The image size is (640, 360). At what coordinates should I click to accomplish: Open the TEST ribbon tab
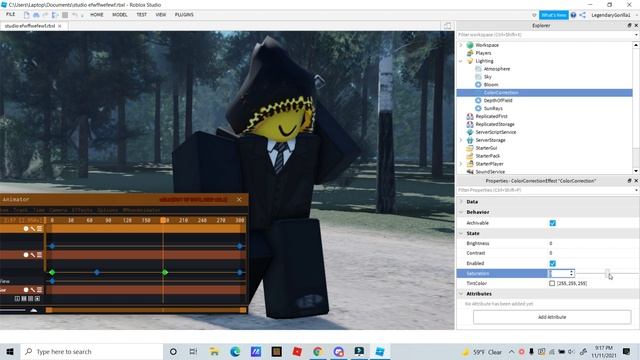tap(141, 15)
